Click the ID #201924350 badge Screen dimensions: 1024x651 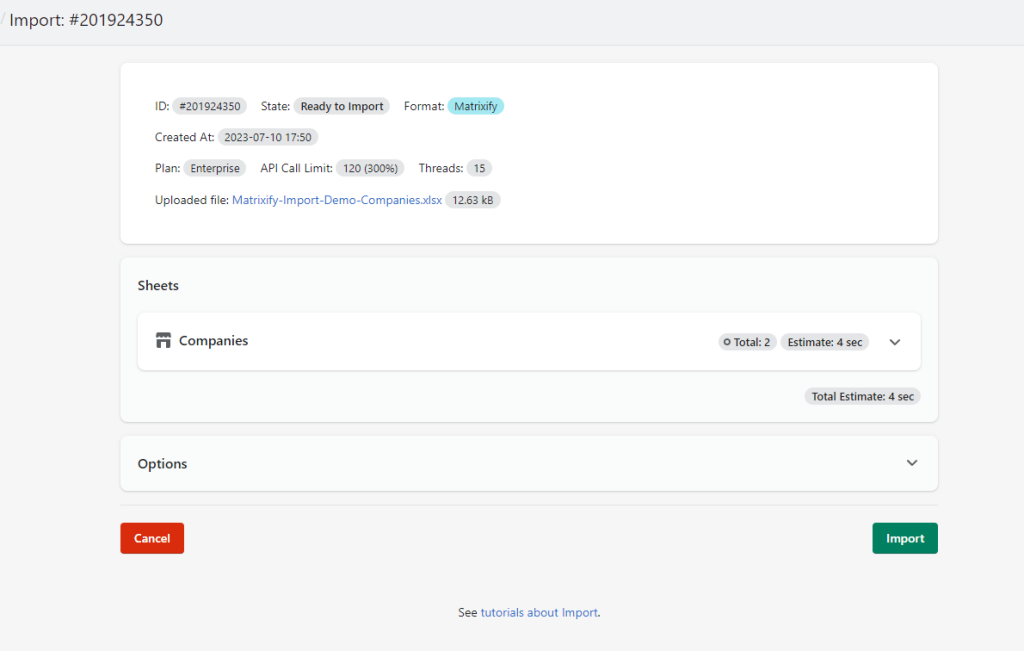(208, 105)
